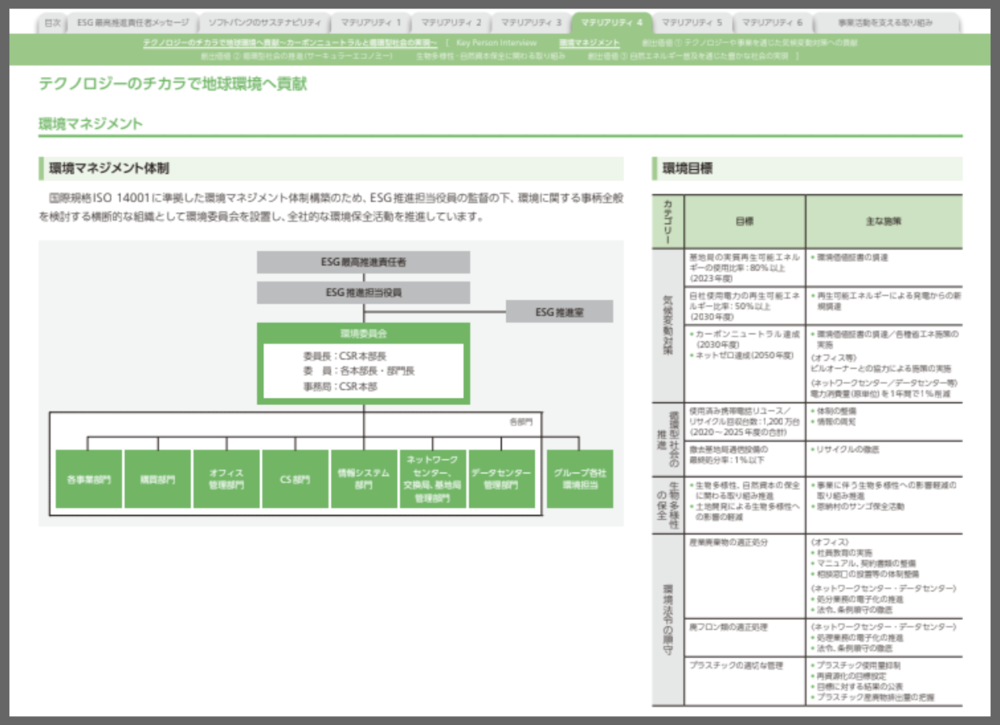Click the カテゴリー table column header

click(668, 221)
